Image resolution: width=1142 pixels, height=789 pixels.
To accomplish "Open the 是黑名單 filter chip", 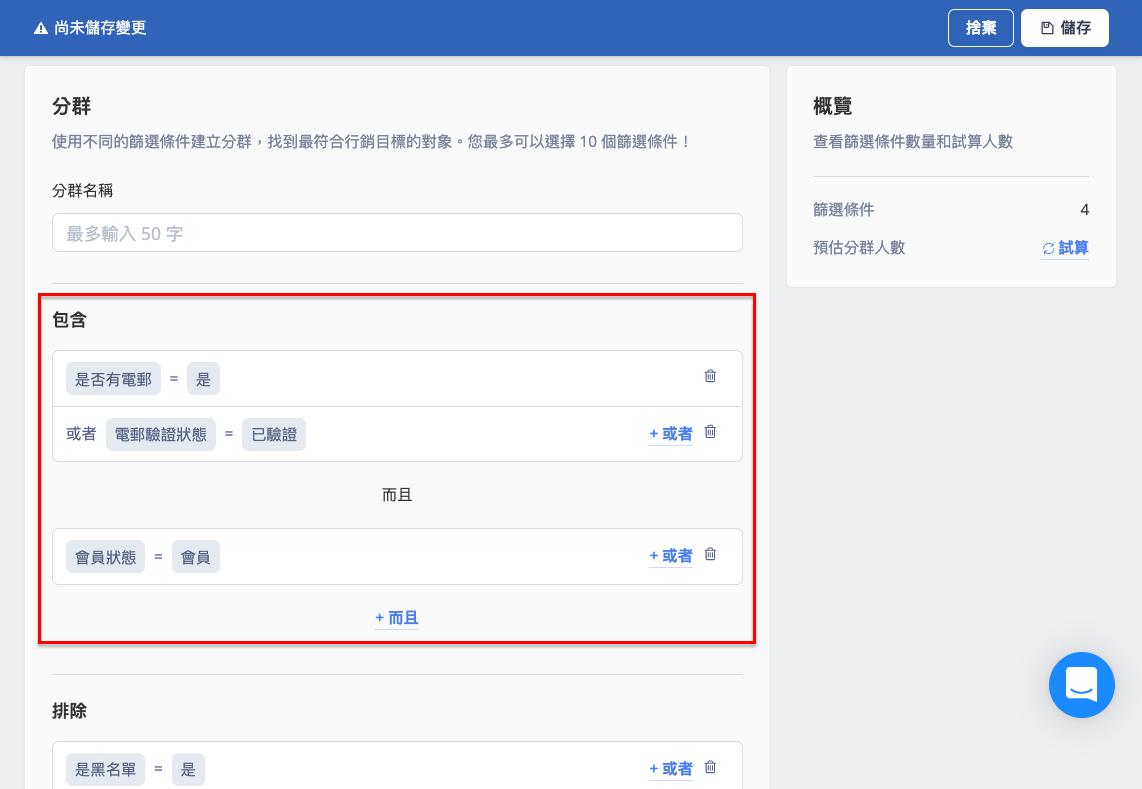I will [x=105, y=769].
